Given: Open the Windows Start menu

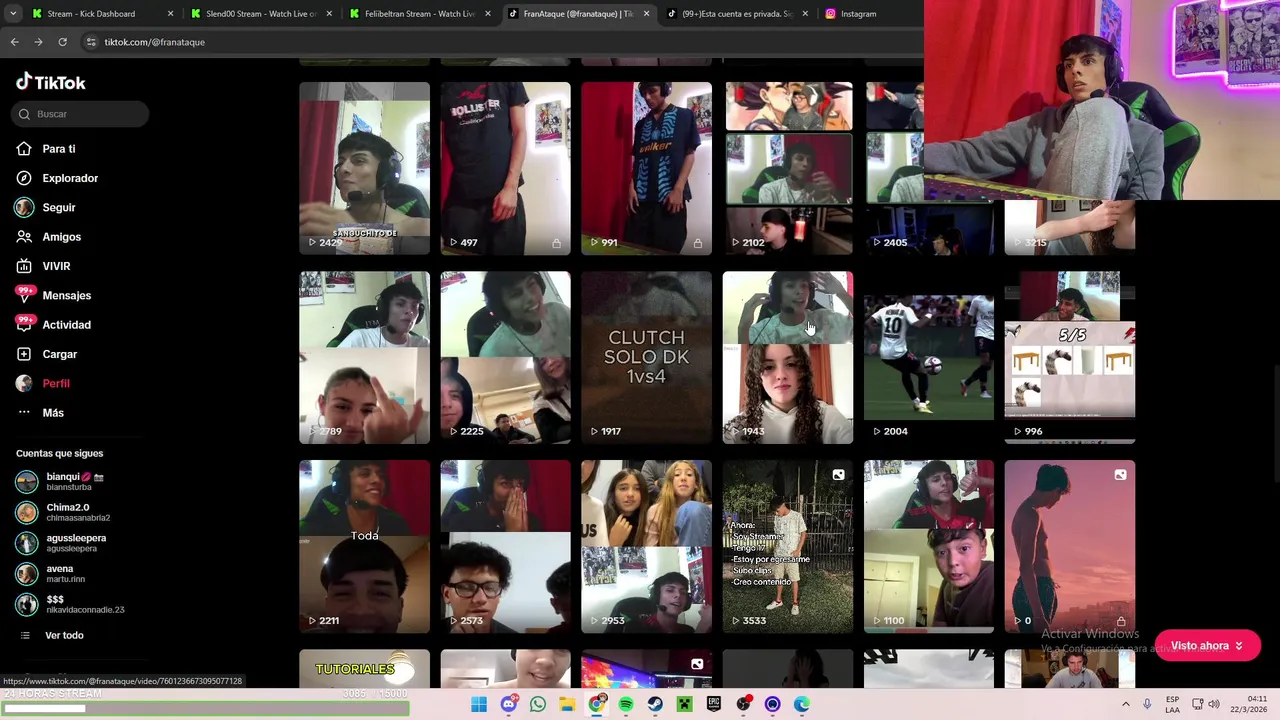Looking at the screenshot, I should (x=479, y=704).
